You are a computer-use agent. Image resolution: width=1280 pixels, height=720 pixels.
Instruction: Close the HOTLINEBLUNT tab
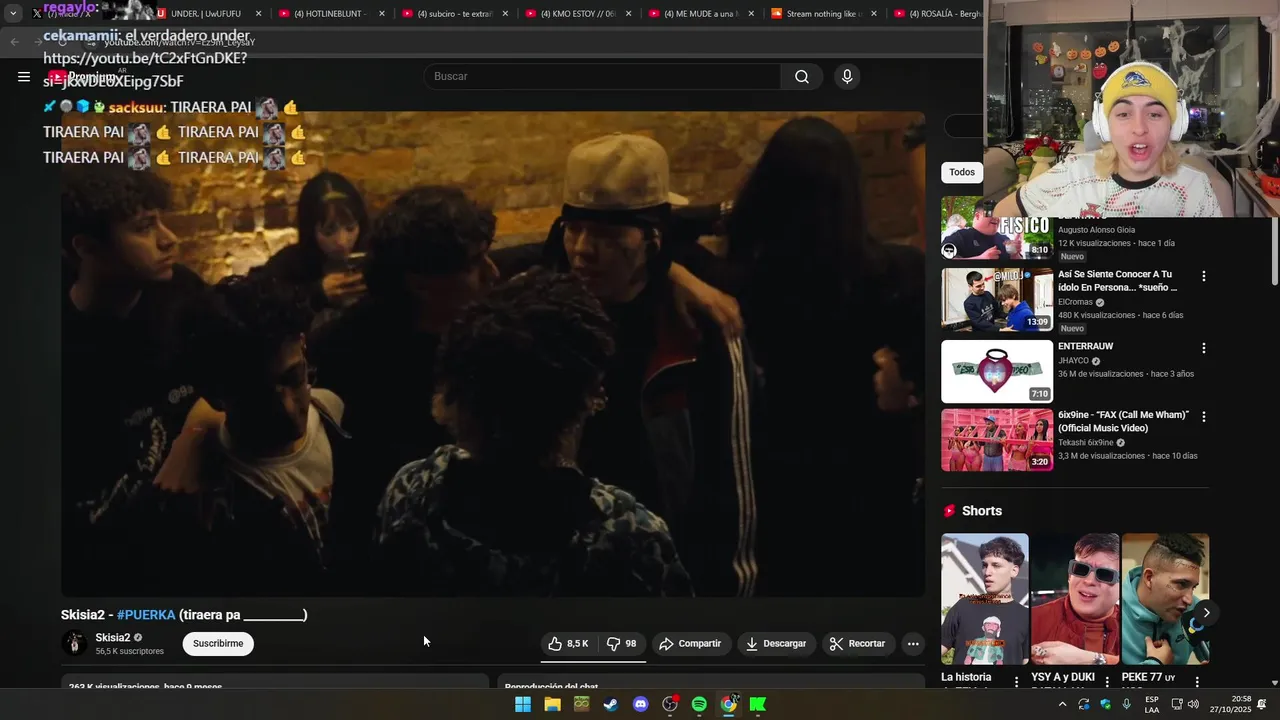pyautogui.click(x=382, y=14)
